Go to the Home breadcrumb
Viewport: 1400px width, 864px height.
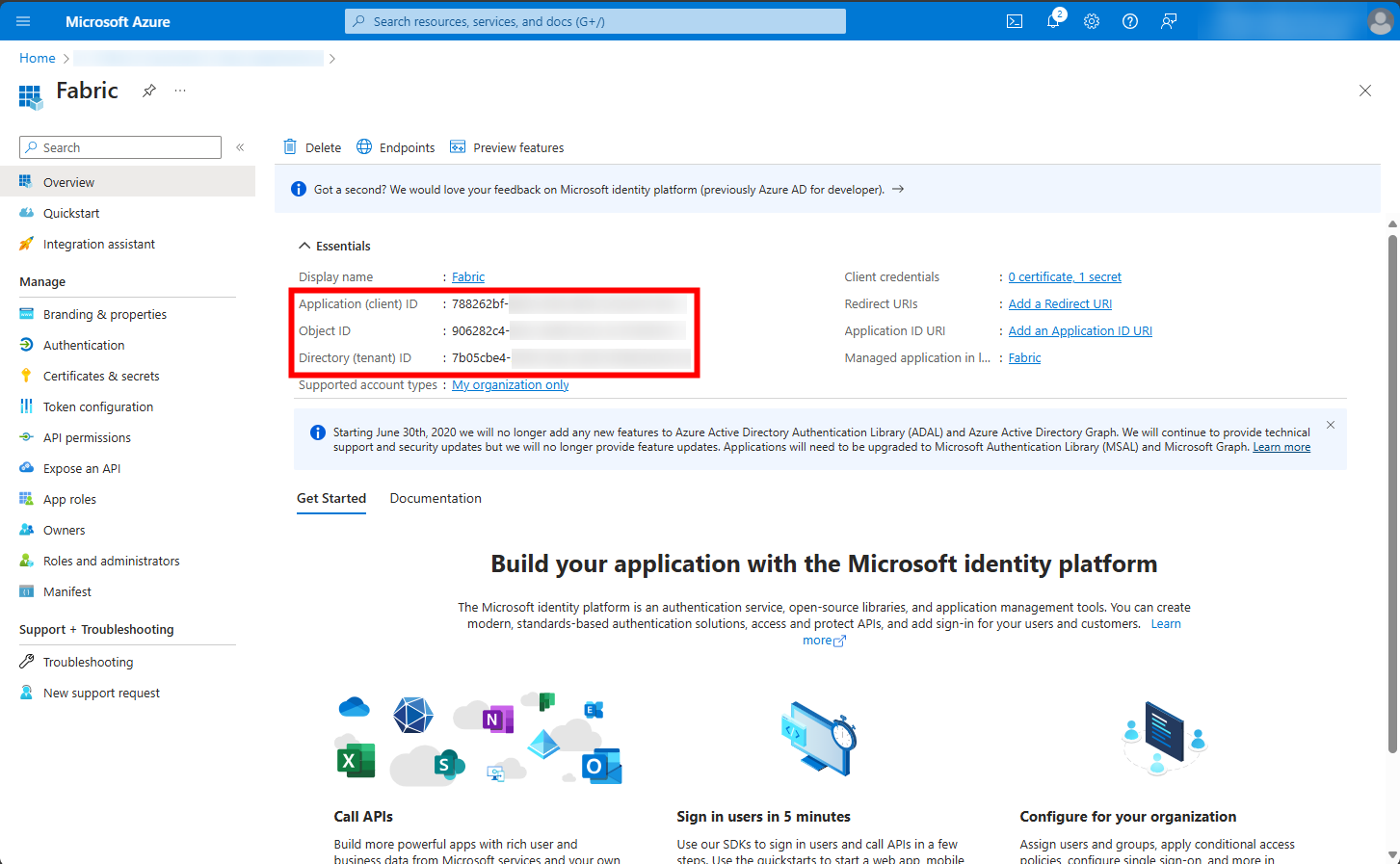(38, 58)
